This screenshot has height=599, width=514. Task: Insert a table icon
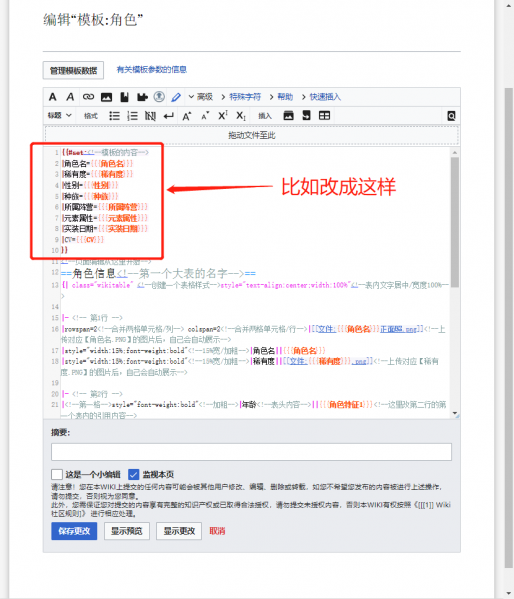pos(324,115)
